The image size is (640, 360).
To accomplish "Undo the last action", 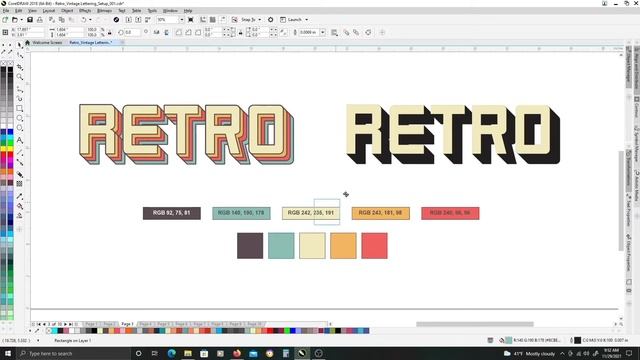I will (x=84, y=20).
